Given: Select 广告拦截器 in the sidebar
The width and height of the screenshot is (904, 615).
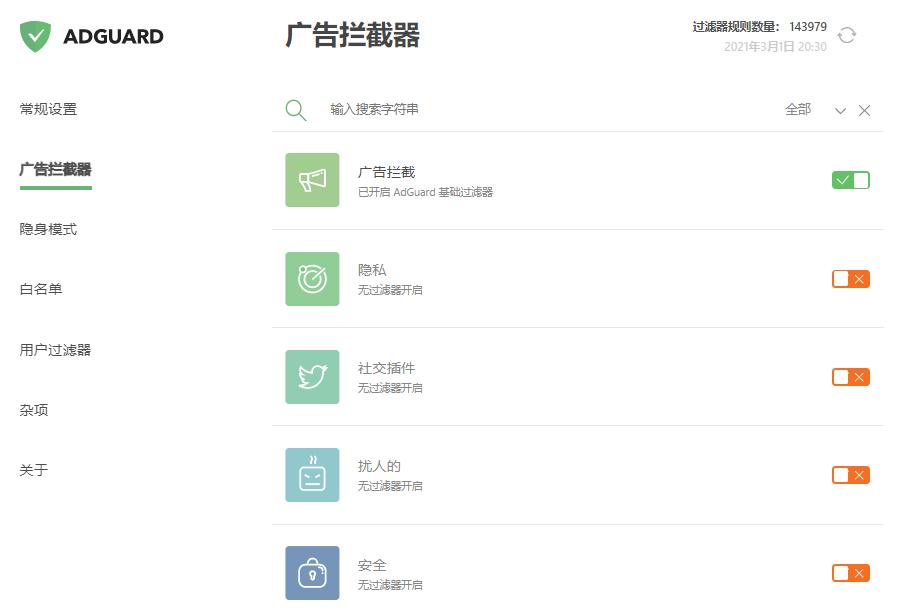Looking at the screenshot, I should tap(55, 169).
